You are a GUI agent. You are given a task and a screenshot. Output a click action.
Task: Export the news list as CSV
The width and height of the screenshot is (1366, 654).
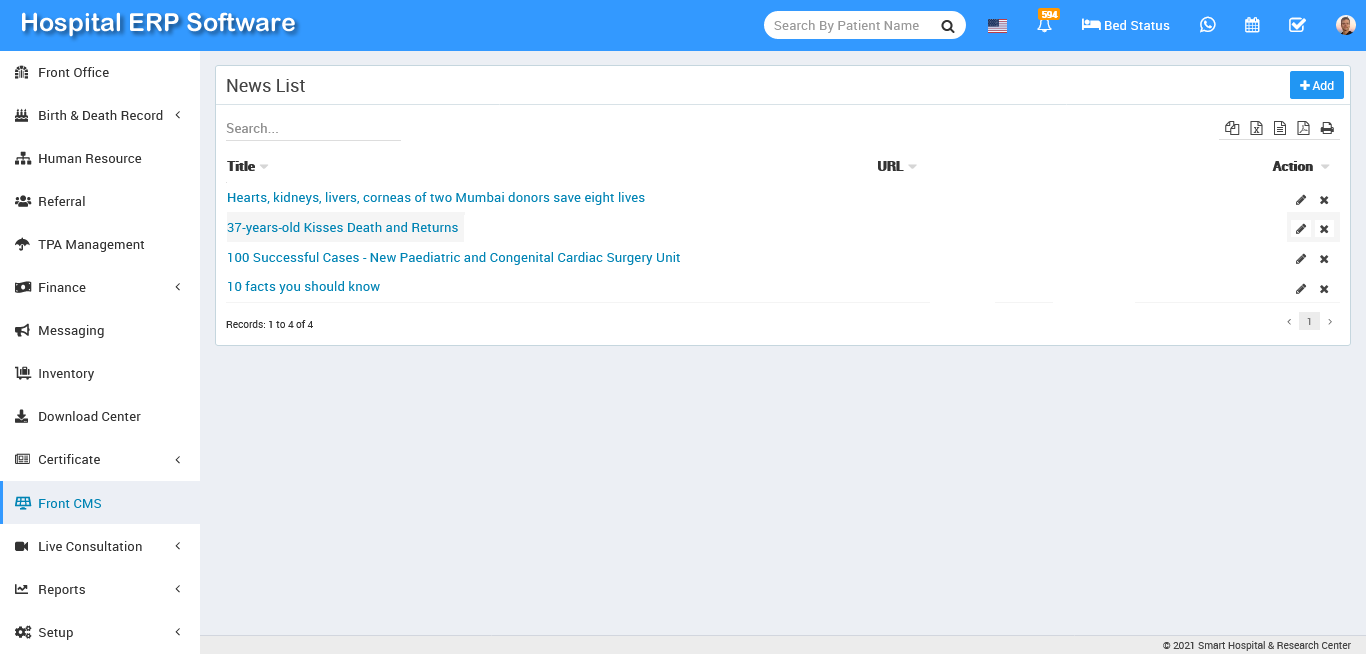point(1280,128)
